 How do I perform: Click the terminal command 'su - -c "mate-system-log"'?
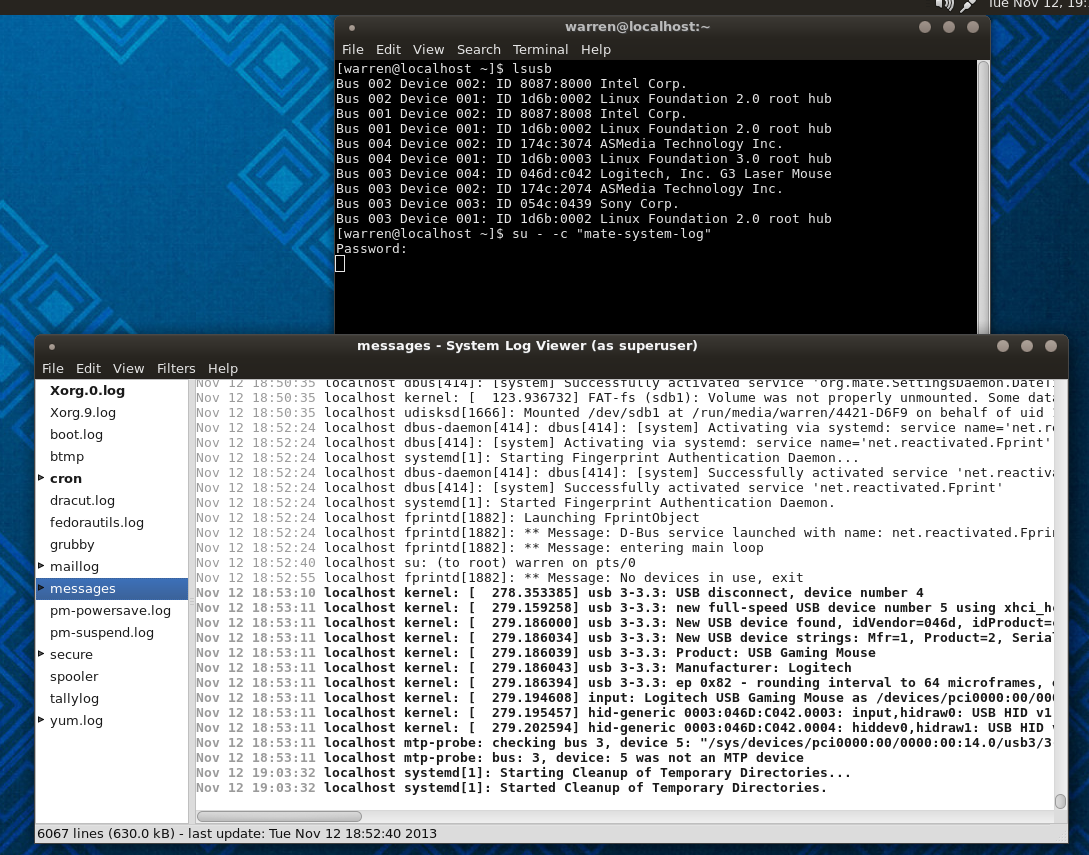[x=612, y=234]
